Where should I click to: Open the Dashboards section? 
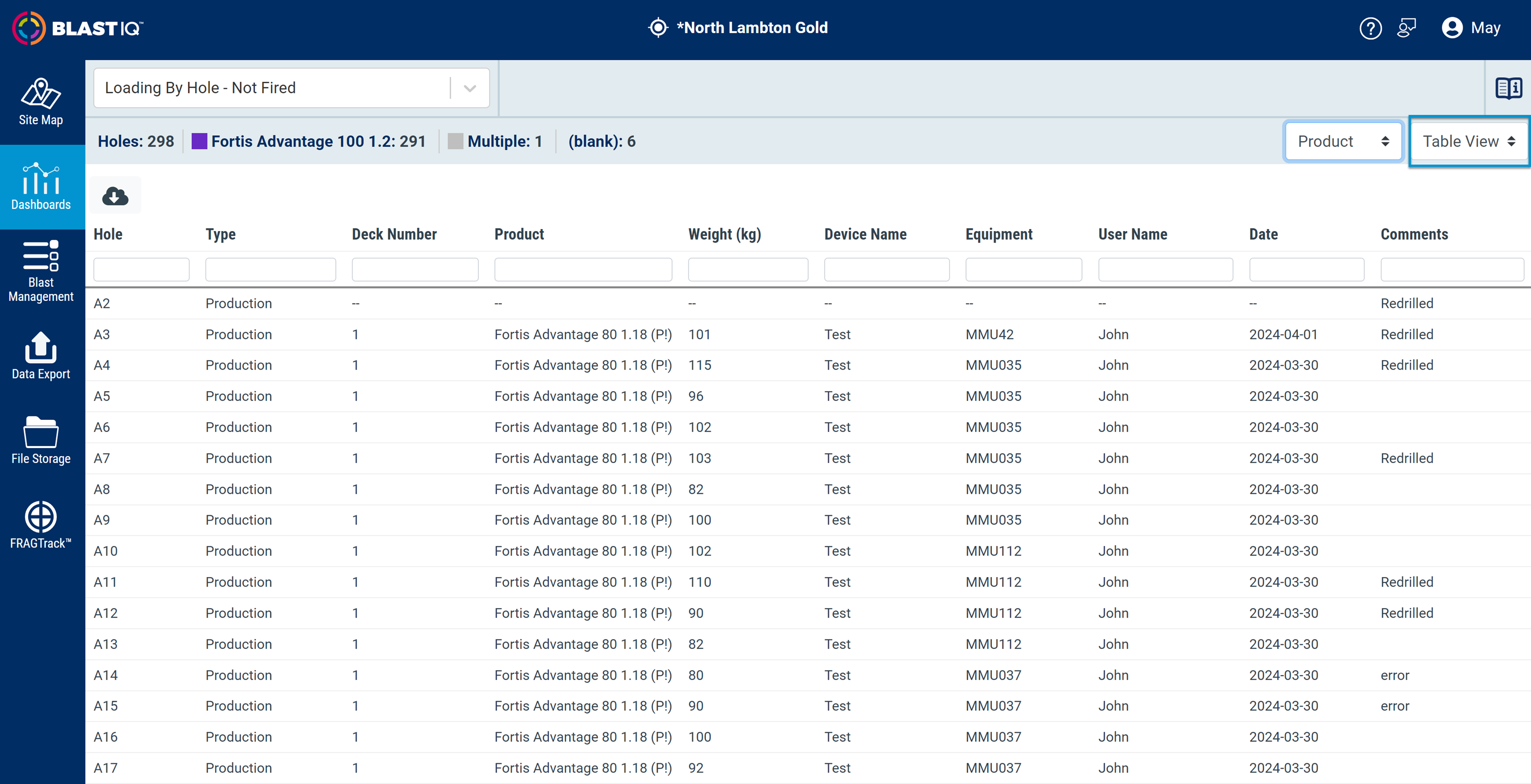pyautogui.click(x=40, y=186)
